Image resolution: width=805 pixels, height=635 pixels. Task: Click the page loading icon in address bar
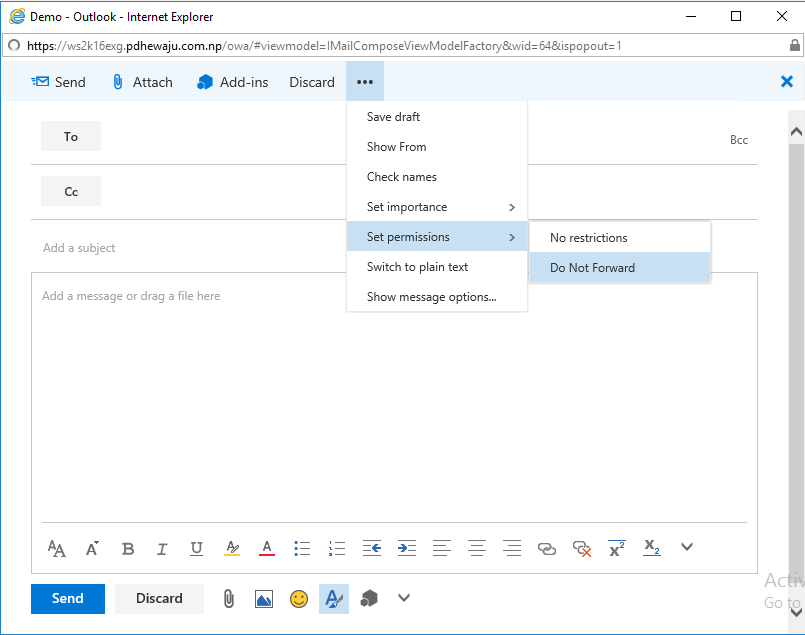click(14, 45)
